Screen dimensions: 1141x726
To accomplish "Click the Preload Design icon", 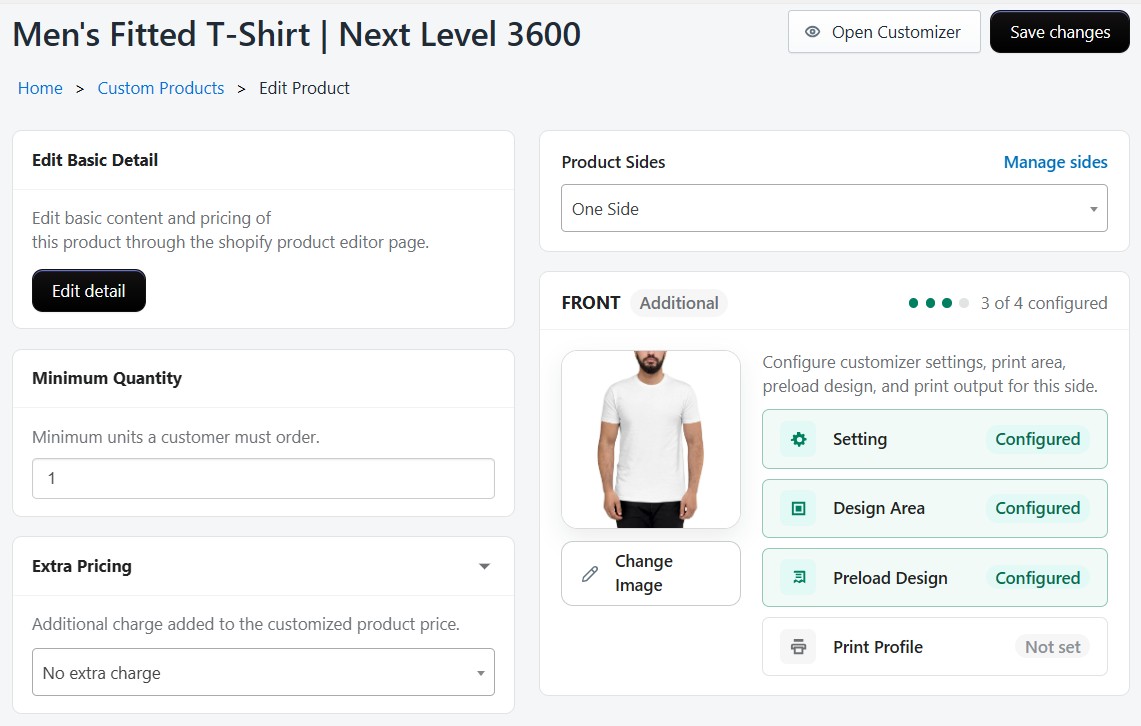I will tap(796, 577).
